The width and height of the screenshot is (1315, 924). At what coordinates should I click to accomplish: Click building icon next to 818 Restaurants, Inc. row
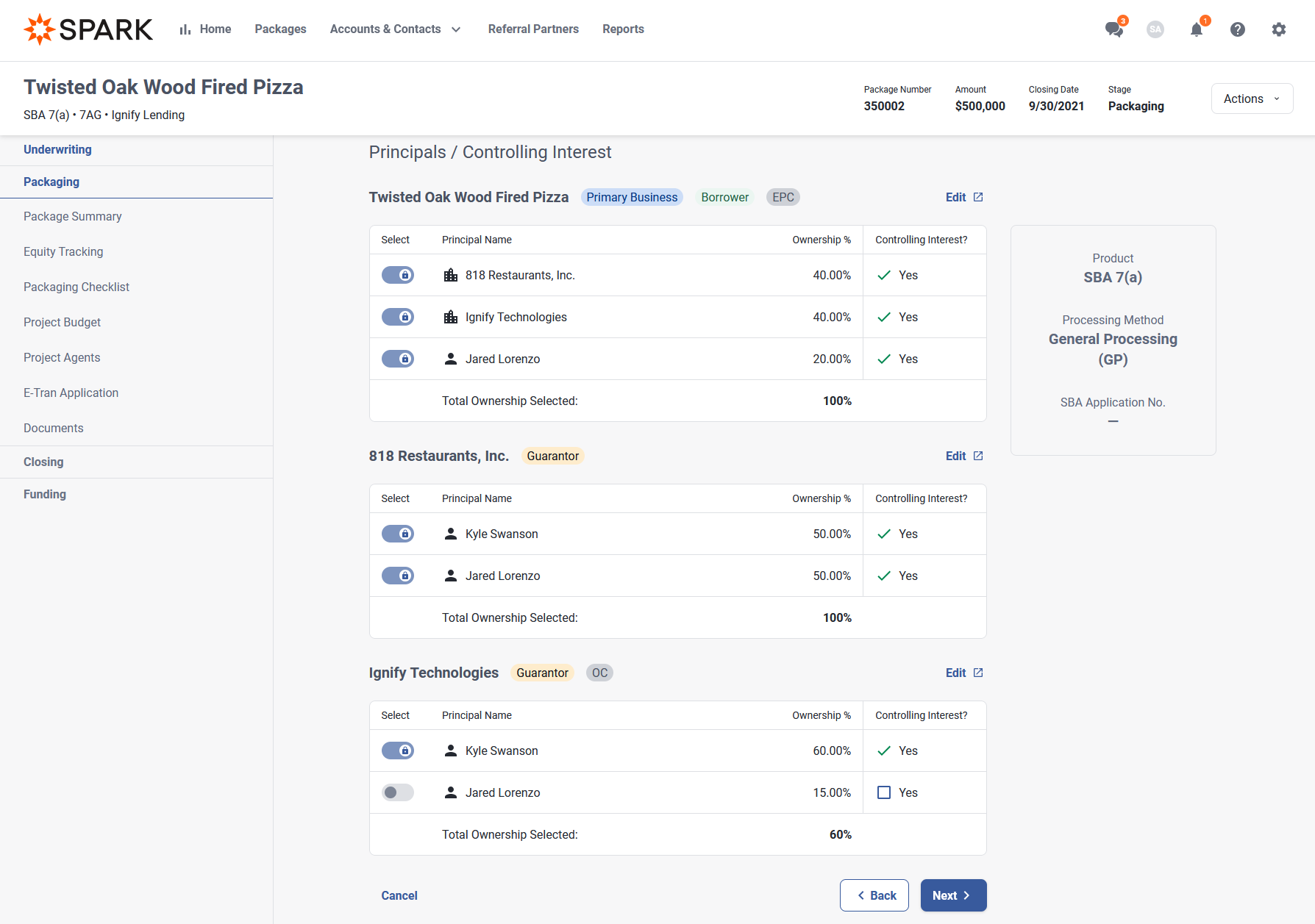[x=451, y=275]
